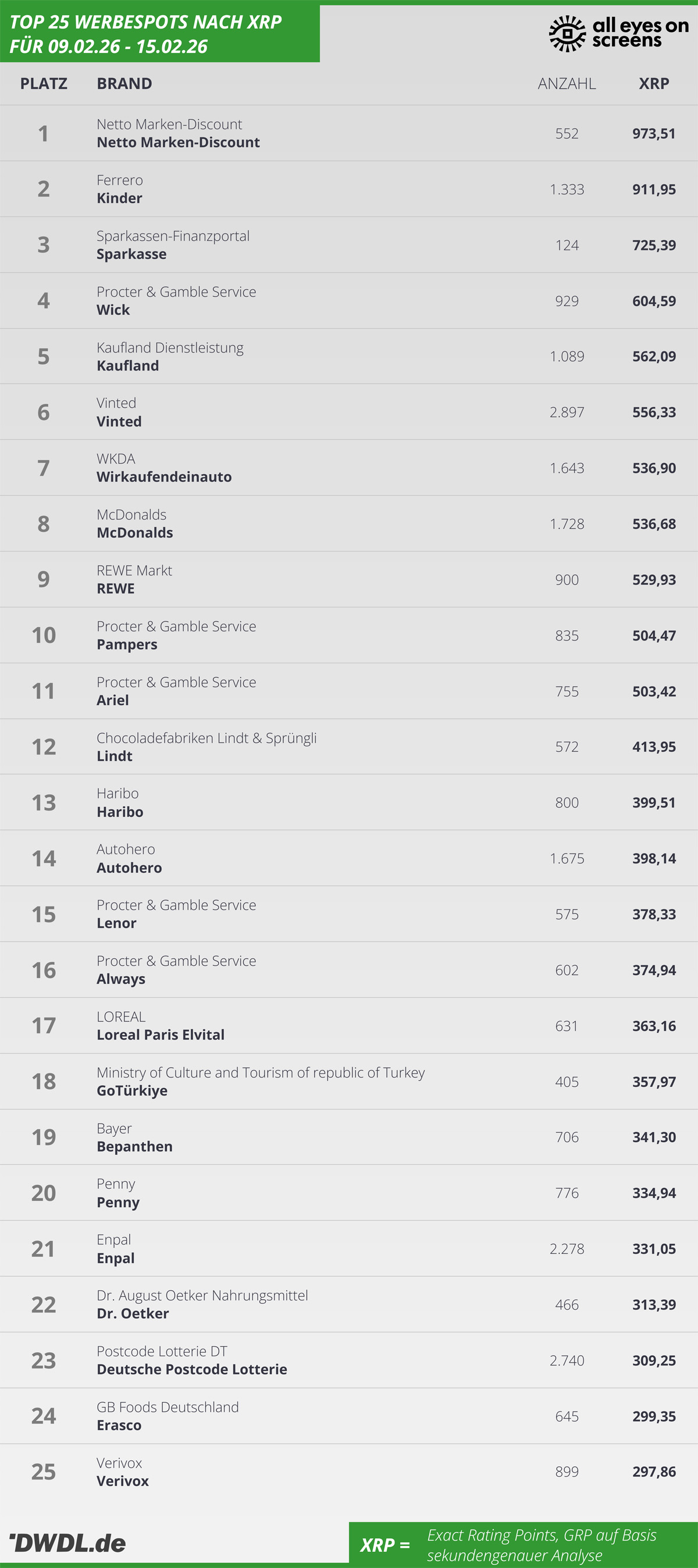Click the McDonalds brand entry

[x=134, y=532]
